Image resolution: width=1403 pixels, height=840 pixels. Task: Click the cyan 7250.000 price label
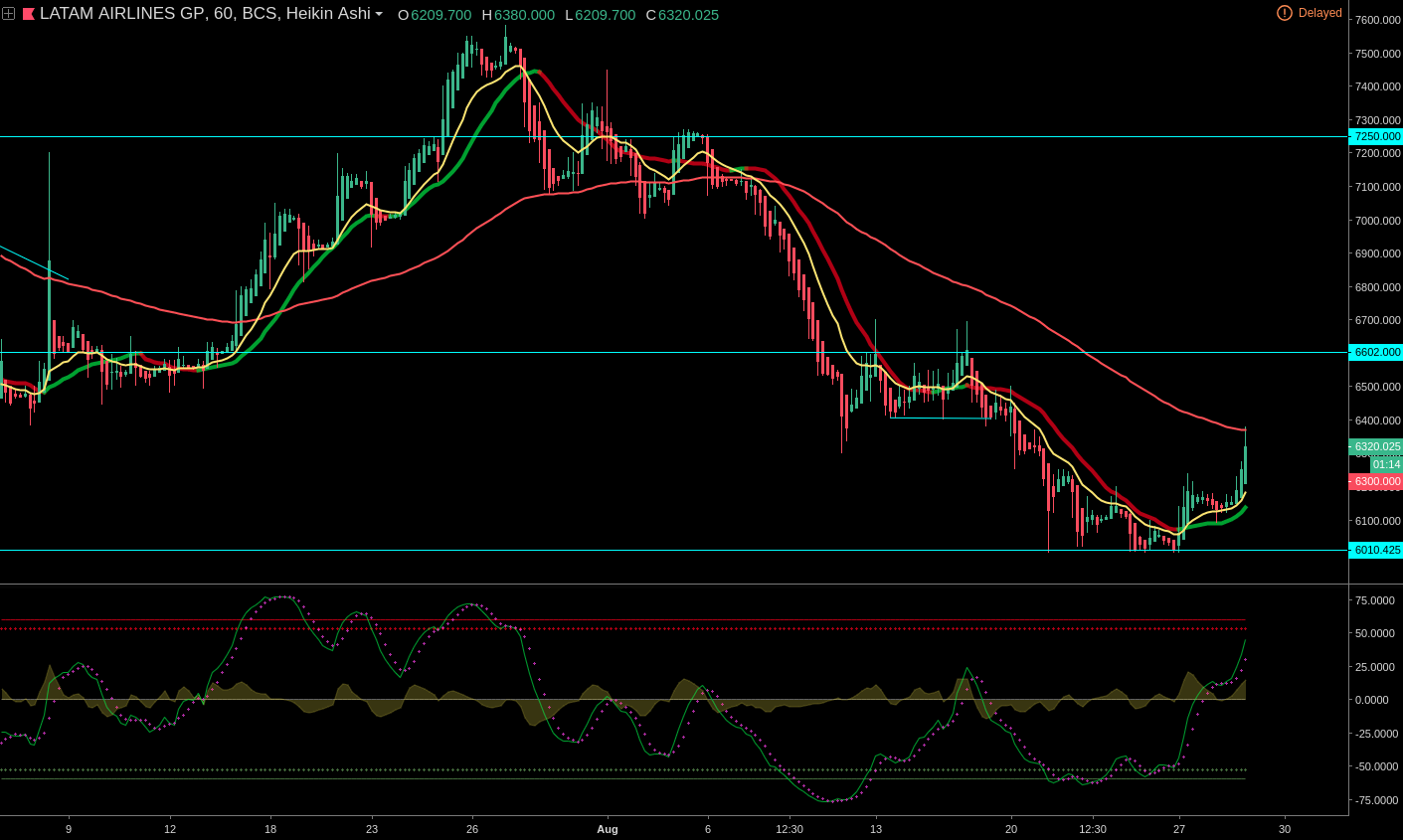(x=1375, y=136)
